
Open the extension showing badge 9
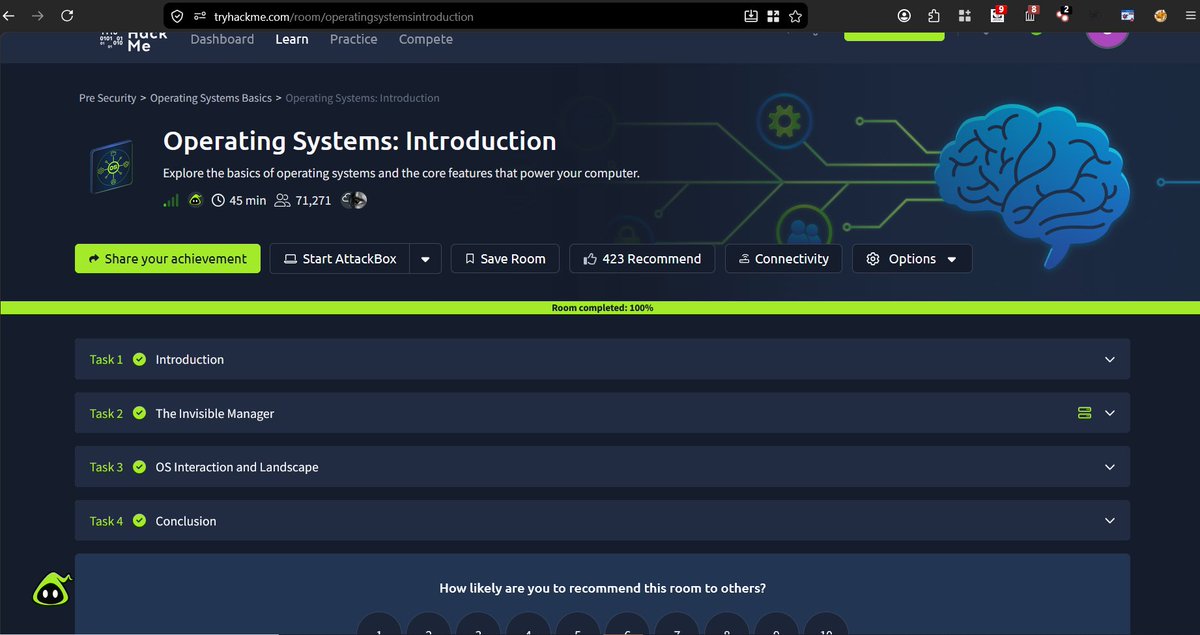pos(998,14)
